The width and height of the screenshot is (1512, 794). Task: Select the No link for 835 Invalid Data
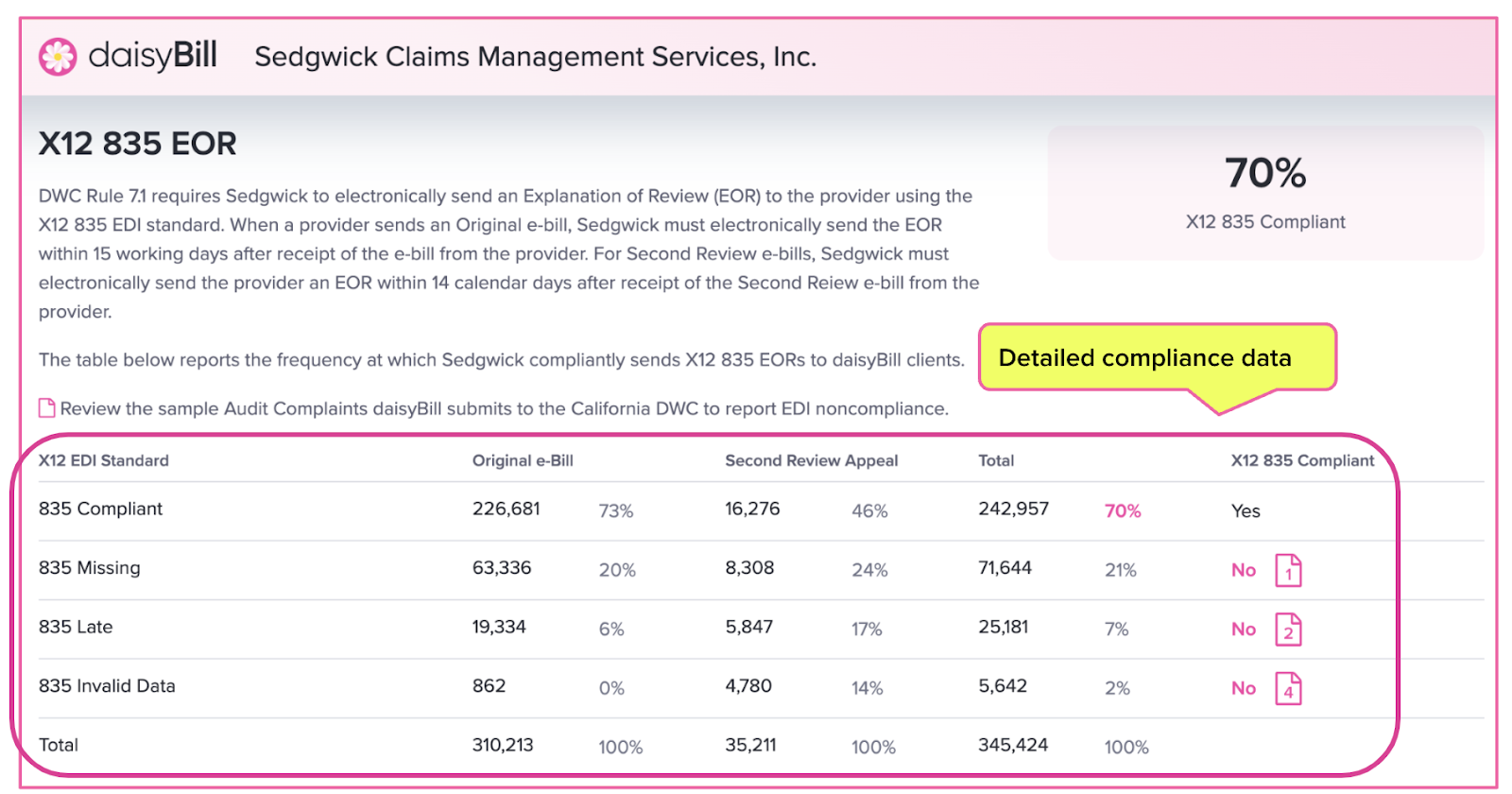coord(1244,688)
